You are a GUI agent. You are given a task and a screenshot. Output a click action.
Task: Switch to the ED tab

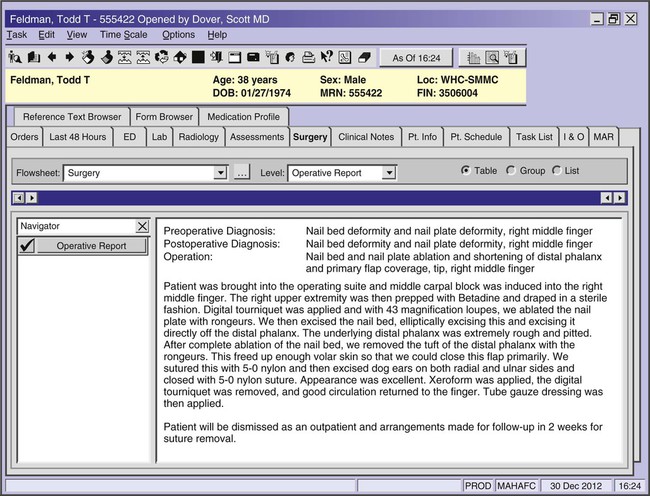(130, 137)
